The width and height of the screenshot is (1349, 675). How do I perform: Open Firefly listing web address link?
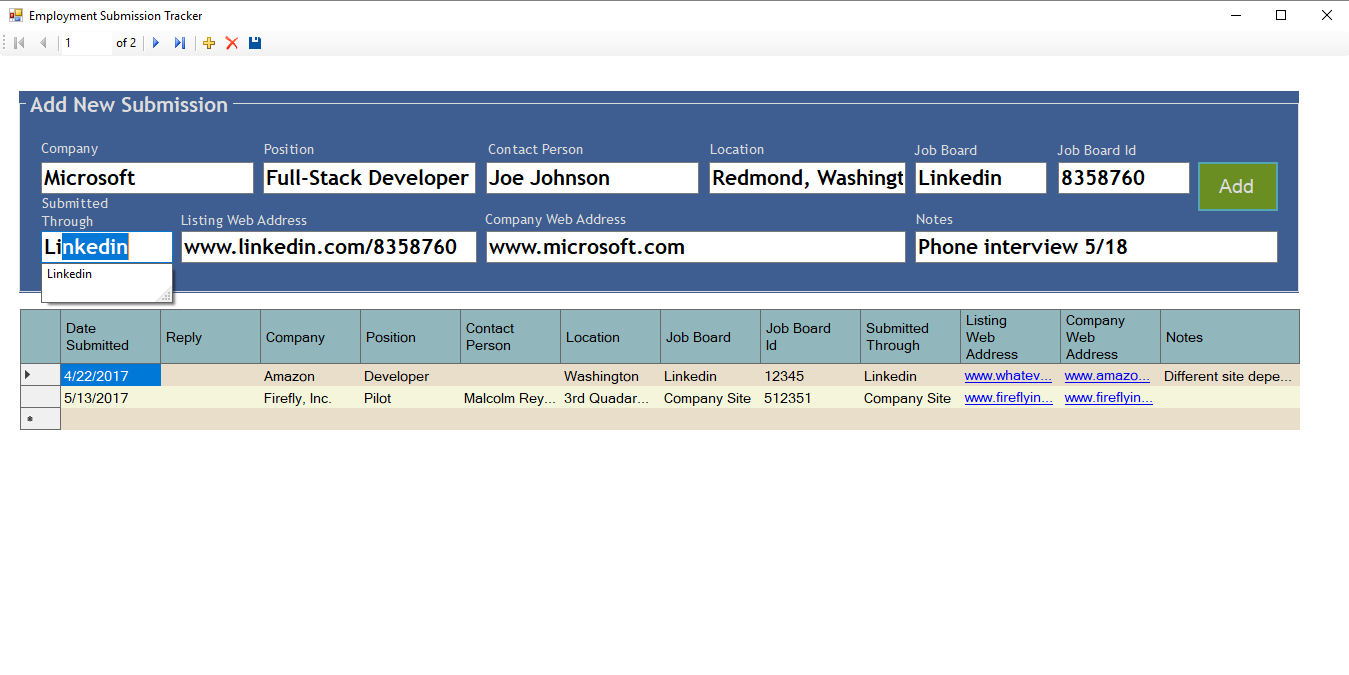pyautogui.click(x=1008, y=398)
